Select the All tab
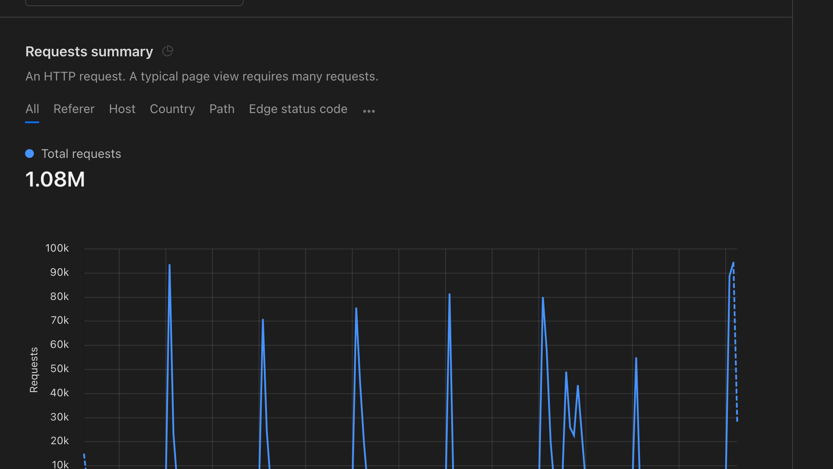 (32, 109)
